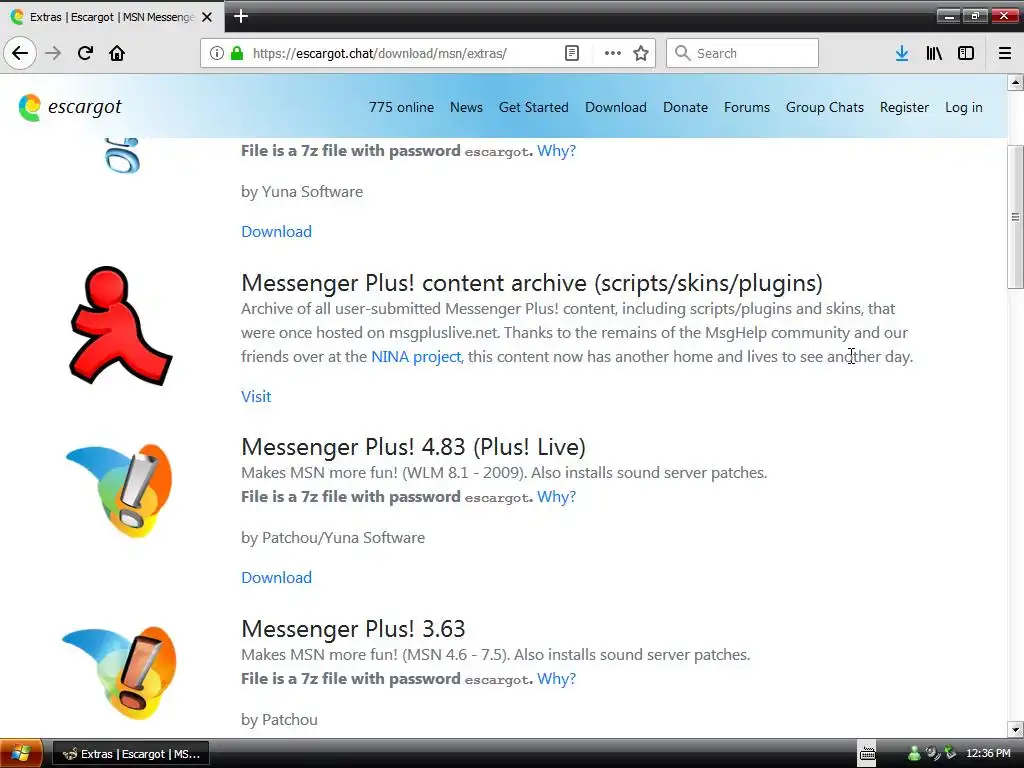Screen dimensions: 1024x768
Task: Click the Messenger Plus! 3.63 heading
Action: pos(353,630)
